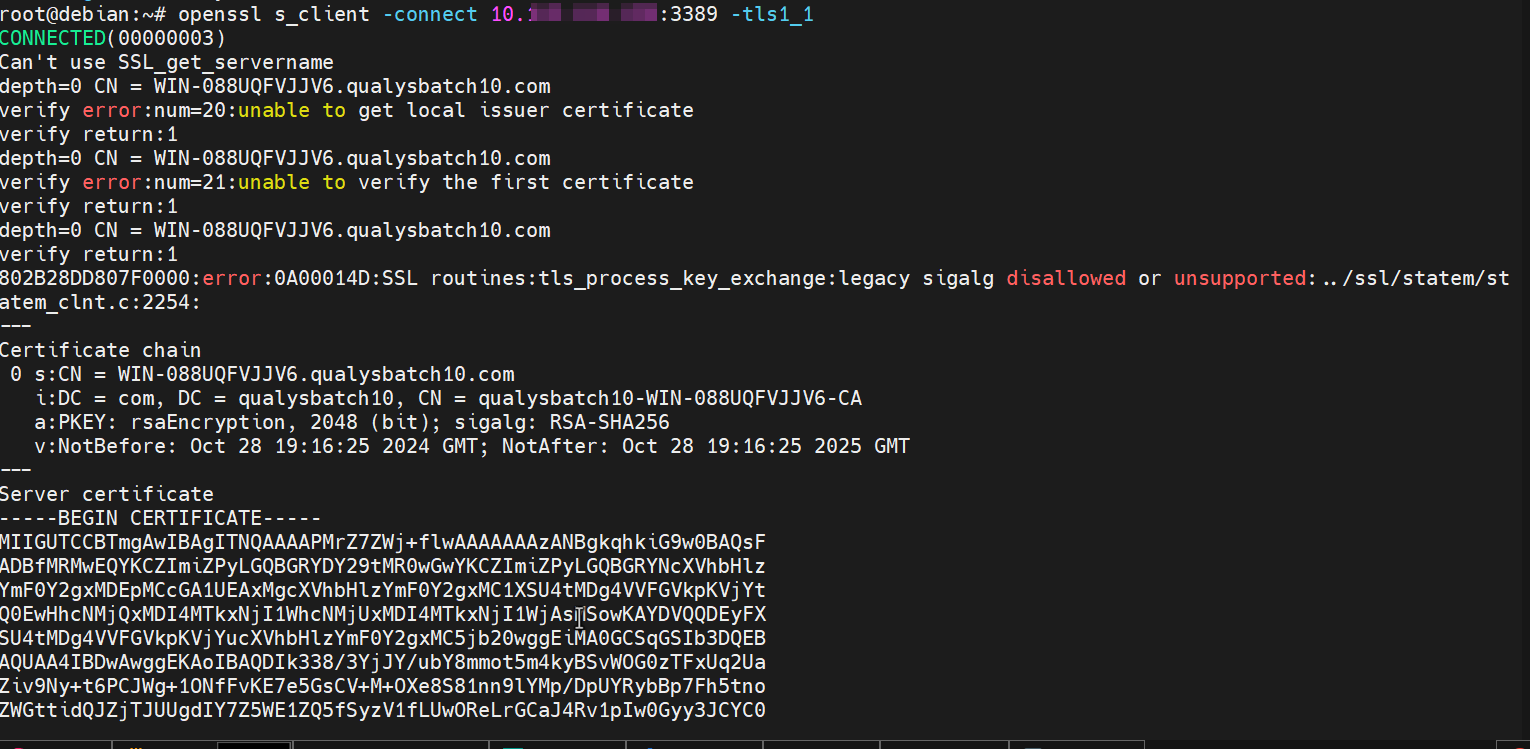Click the -connect option in the command

[x=430, y=15]
